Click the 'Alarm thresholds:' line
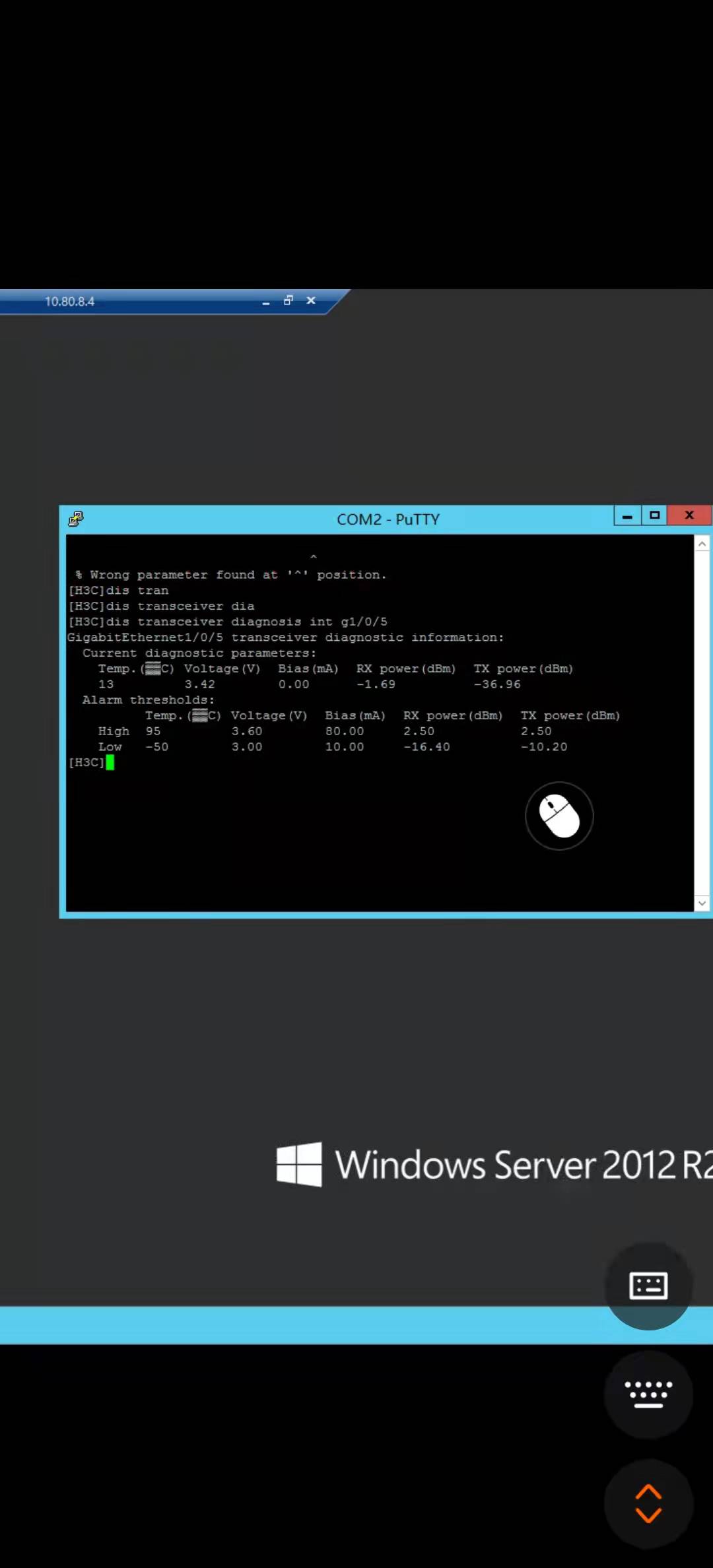Viewport: 713px width, 1568px height. 149,700
